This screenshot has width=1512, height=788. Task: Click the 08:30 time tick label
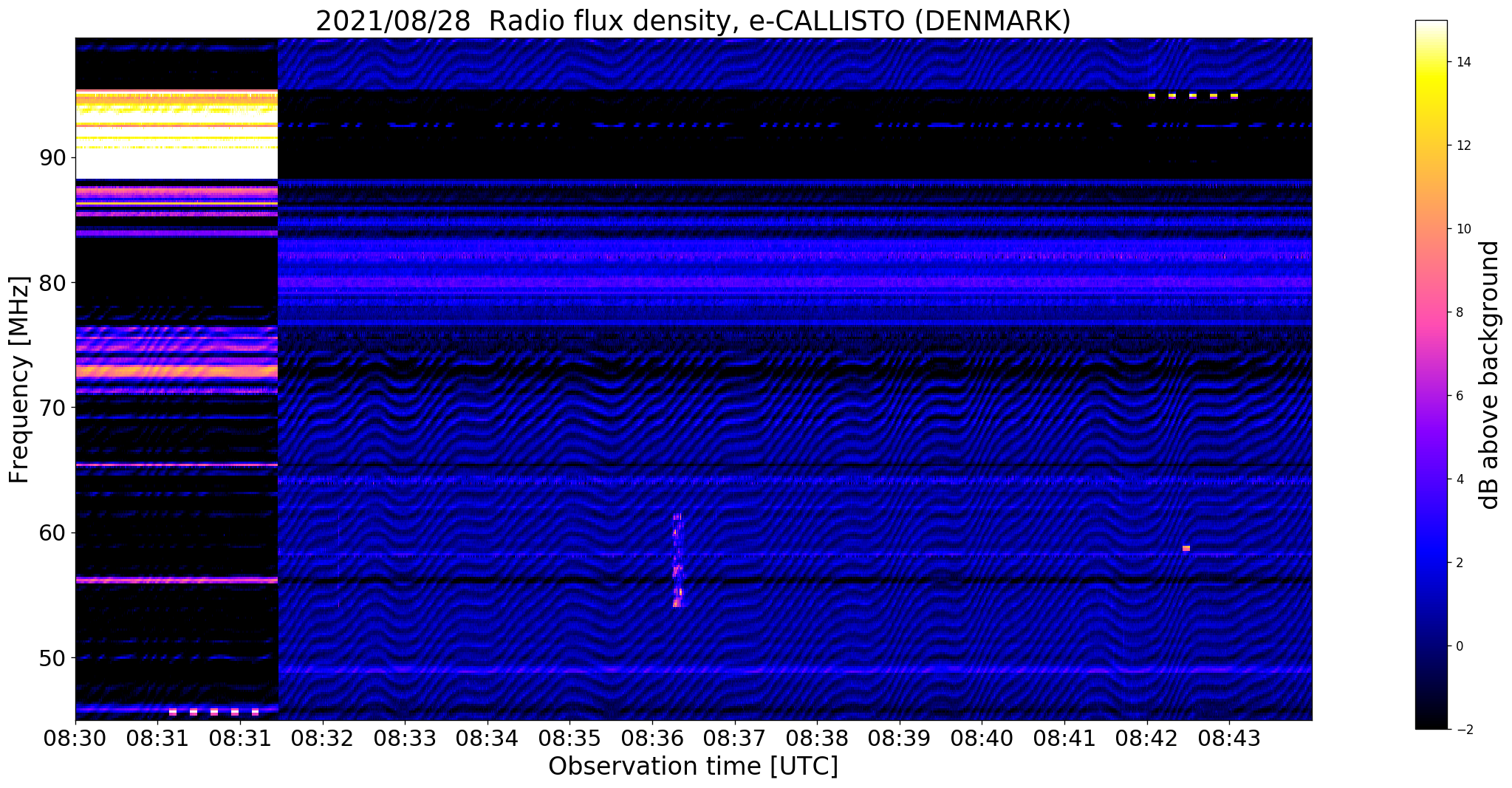click(75, 739)
